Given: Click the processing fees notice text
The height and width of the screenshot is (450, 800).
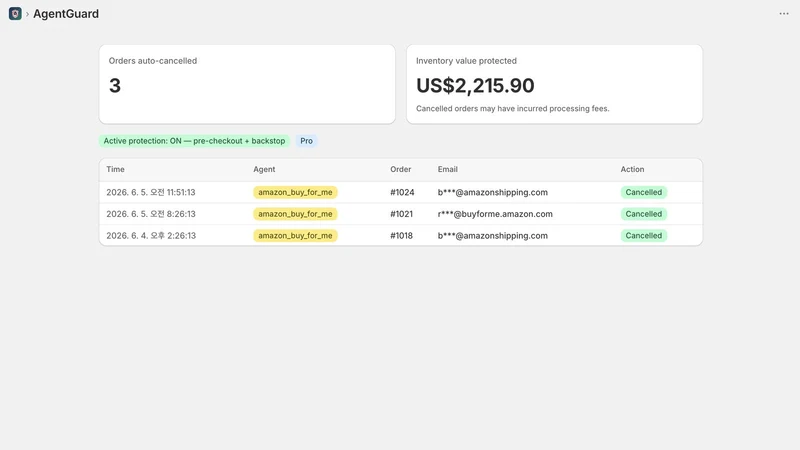Looking at the screenshot, I should 513,109.
